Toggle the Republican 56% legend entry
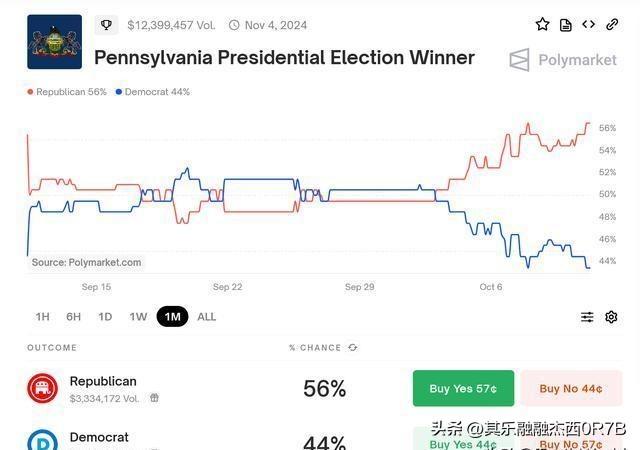Viewport: 640px width, 450px height. click(x=67, y=92)
